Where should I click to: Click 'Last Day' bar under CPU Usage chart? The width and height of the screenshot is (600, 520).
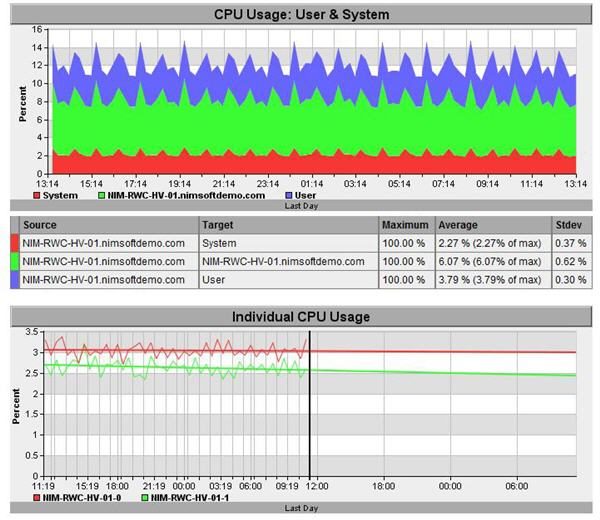(301, 206)
